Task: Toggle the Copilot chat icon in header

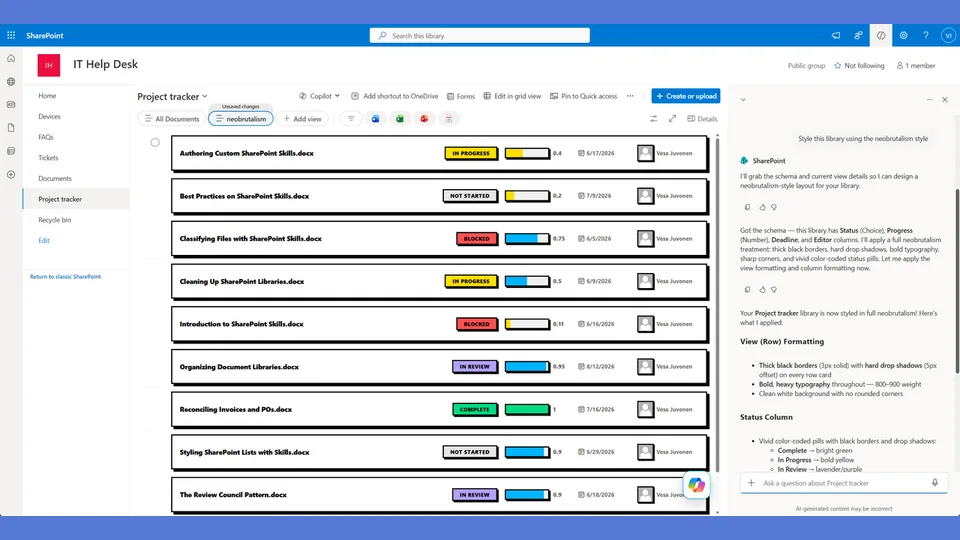Action: (x=881, y=36)
